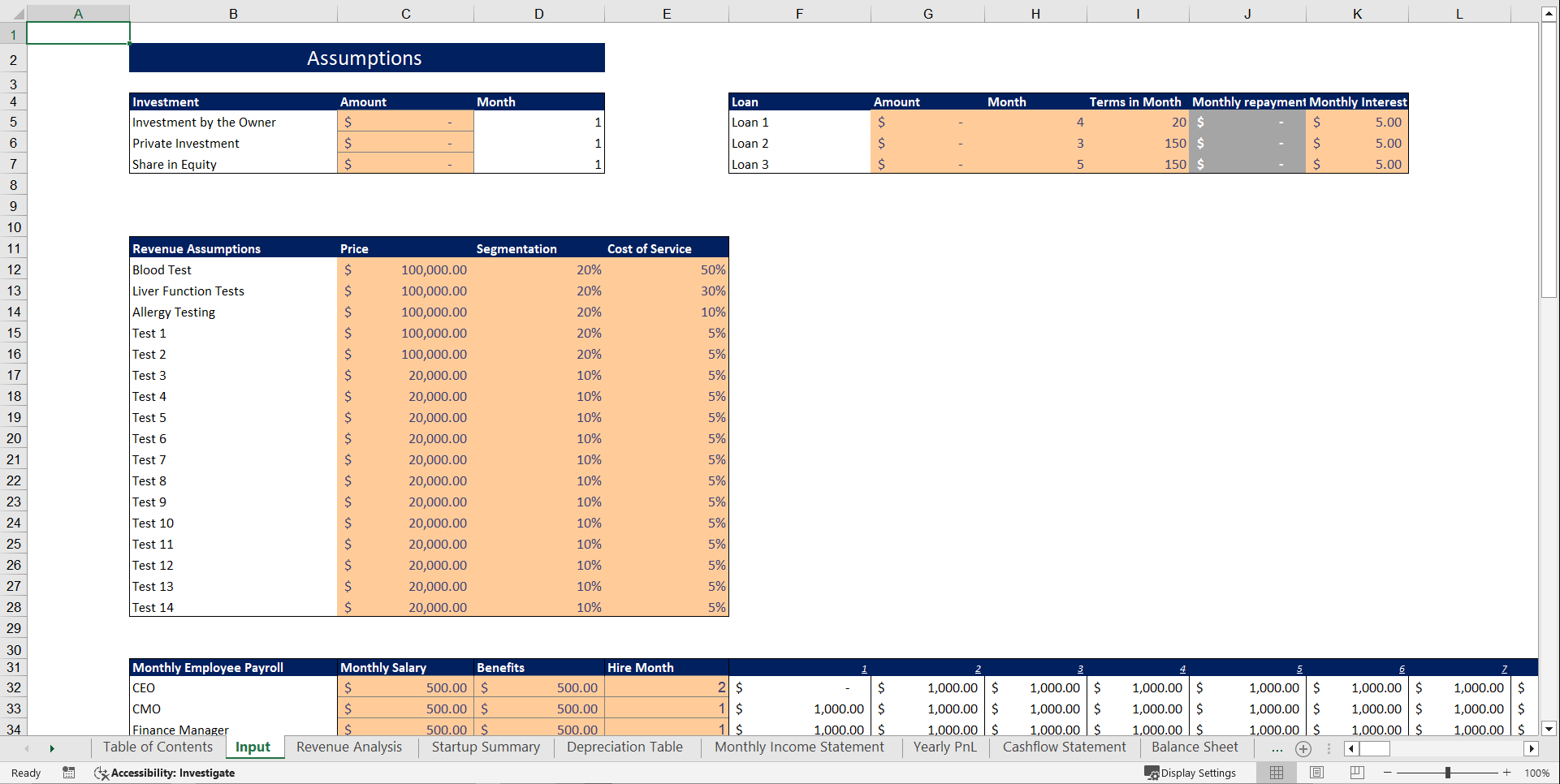Select the 'Segmentation' header cell
Screen dimensions: 1560x784
pos(539,248)
